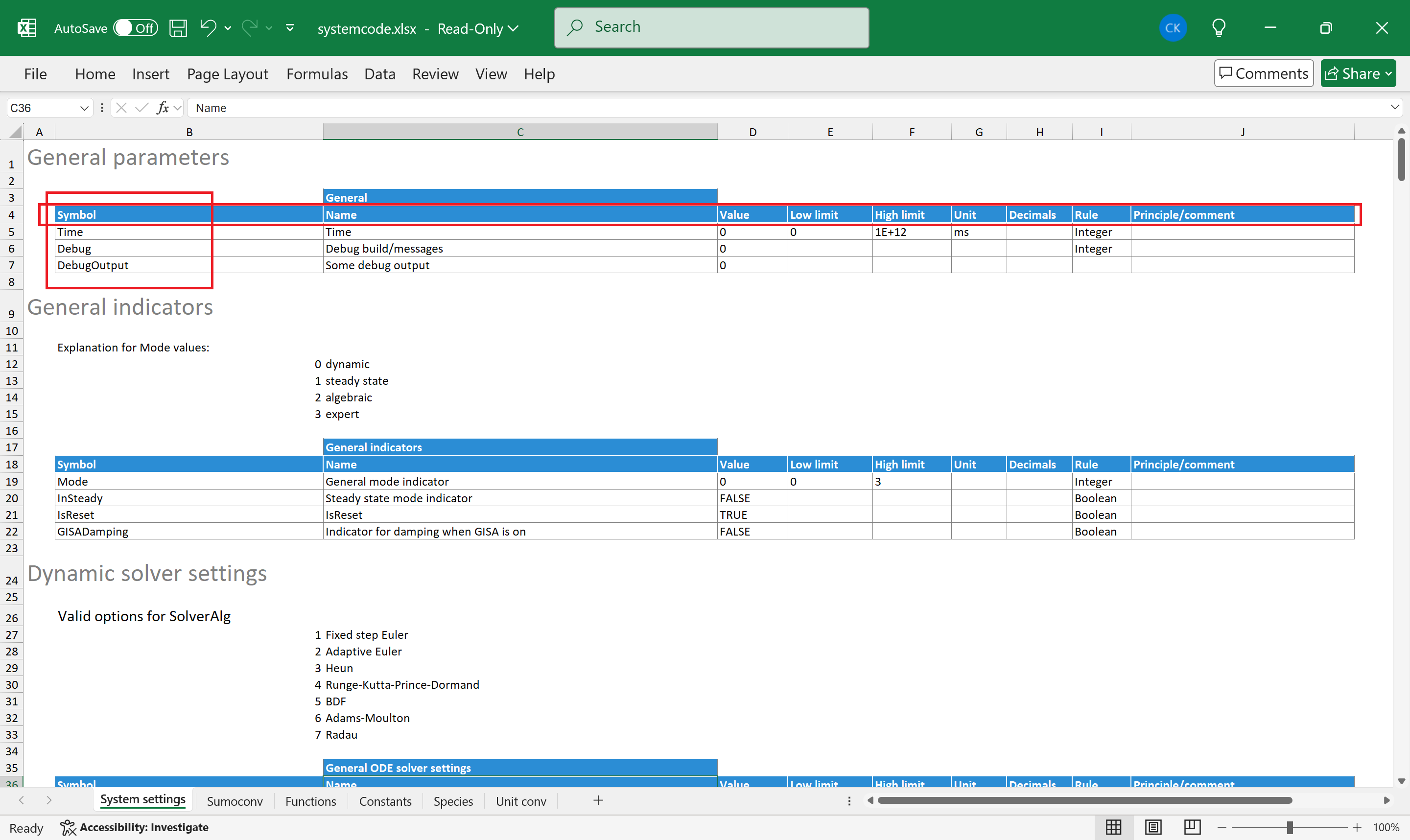Switch to the Constants sheet tab

coord(385,801)
